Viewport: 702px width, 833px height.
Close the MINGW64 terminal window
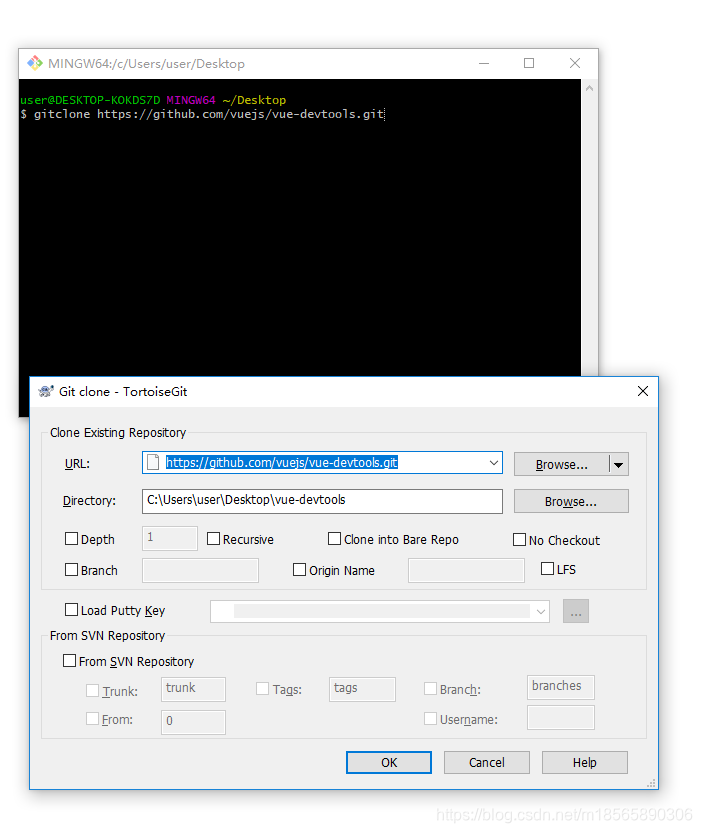coord(574,63)
